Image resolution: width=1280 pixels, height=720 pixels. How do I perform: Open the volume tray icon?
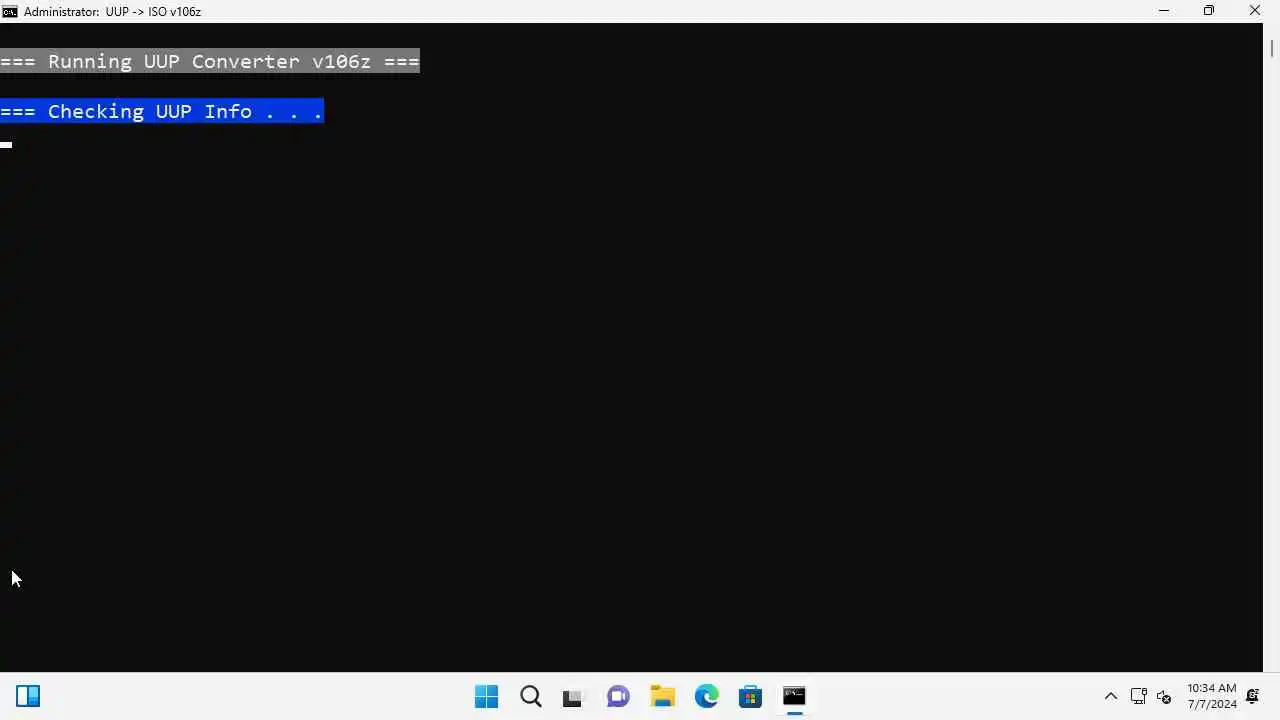click(x=1164, y=697)
